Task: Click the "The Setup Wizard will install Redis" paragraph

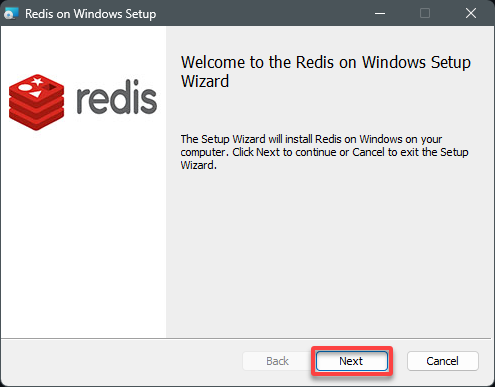Action: 324,152
